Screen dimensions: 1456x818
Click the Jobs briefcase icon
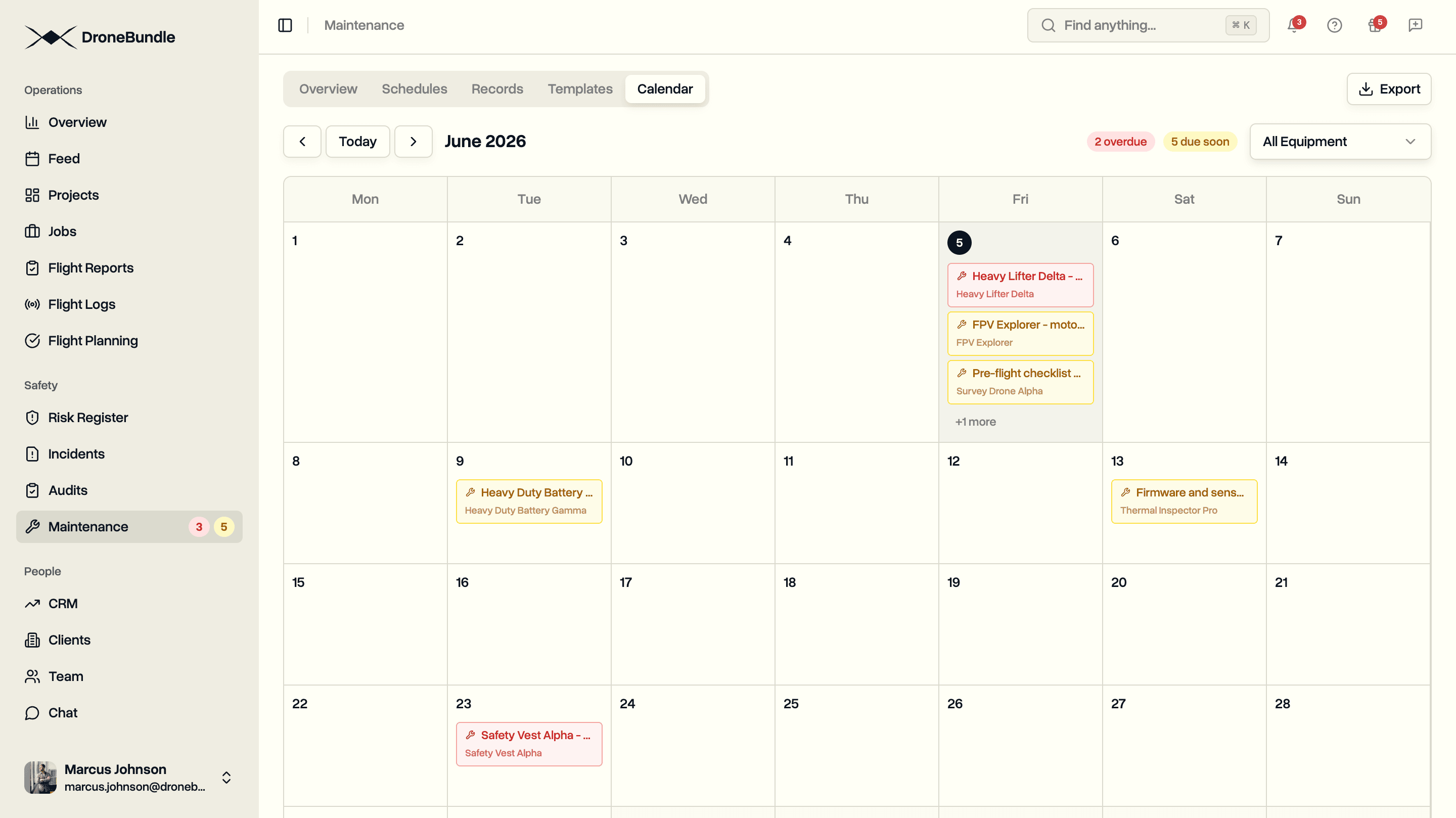pos(32,231)
